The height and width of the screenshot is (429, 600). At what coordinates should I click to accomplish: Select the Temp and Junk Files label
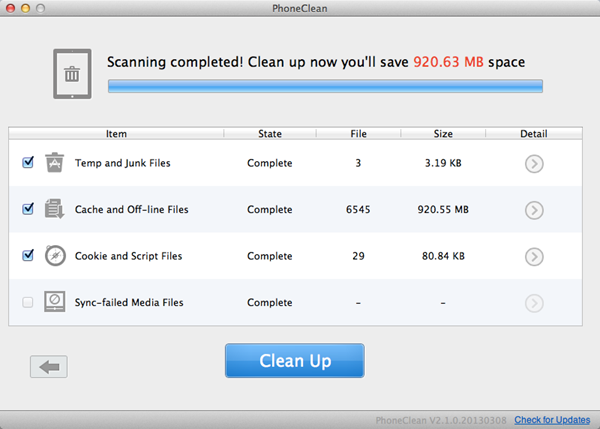point(122,163)
